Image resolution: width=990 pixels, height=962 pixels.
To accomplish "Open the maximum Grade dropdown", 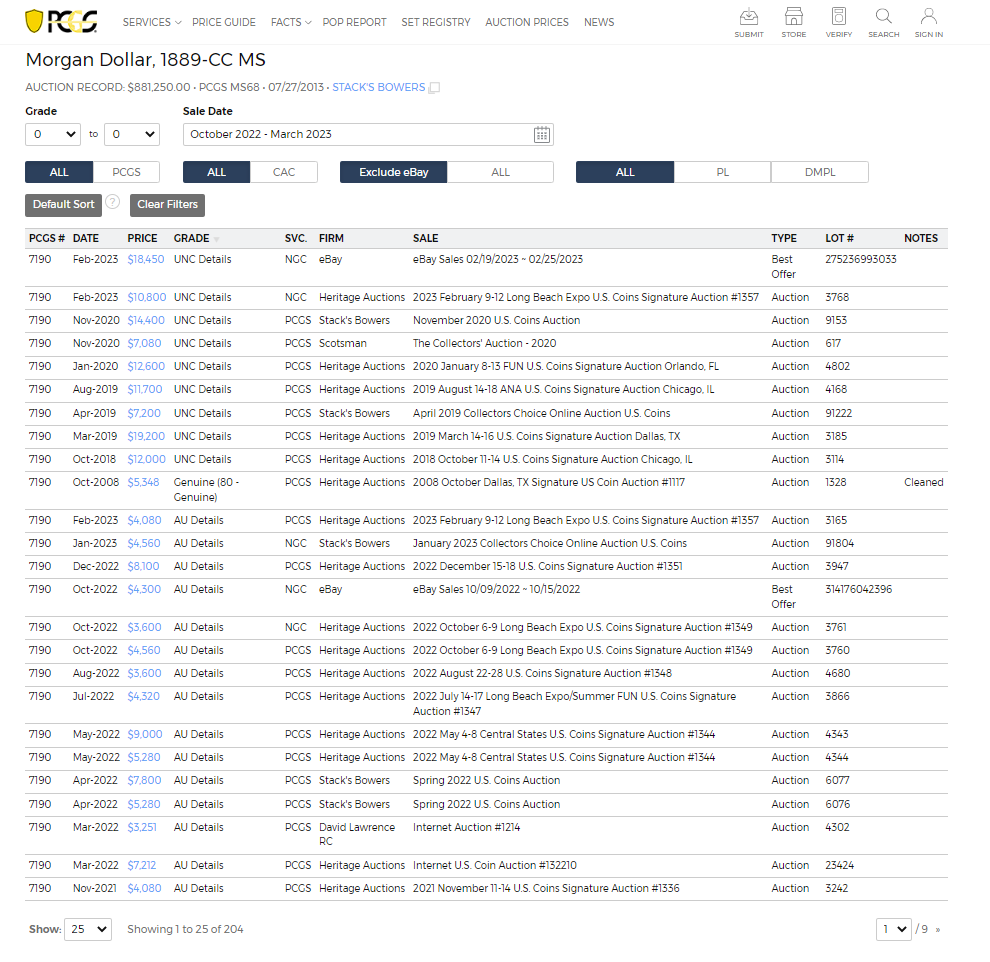I will [x=131, y=134].
